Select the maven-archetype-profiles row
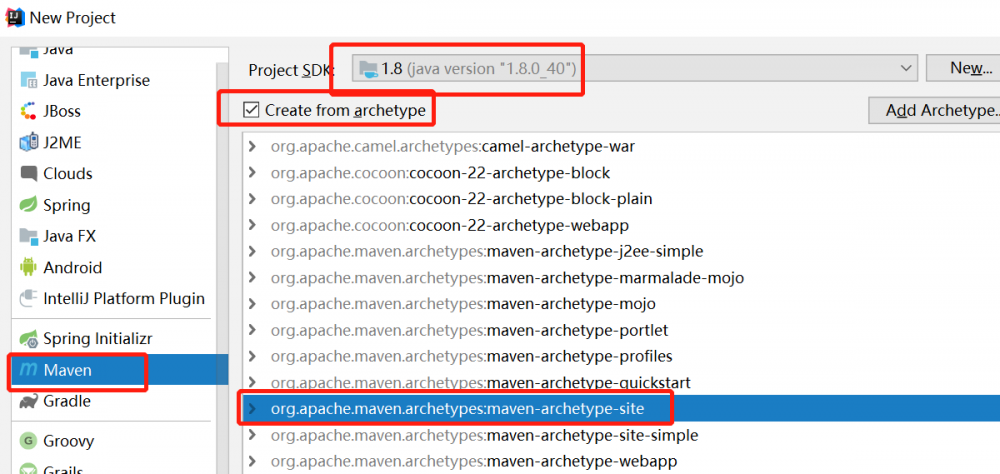This screenshot has width=1000, height=474. (x=621, y=356)
